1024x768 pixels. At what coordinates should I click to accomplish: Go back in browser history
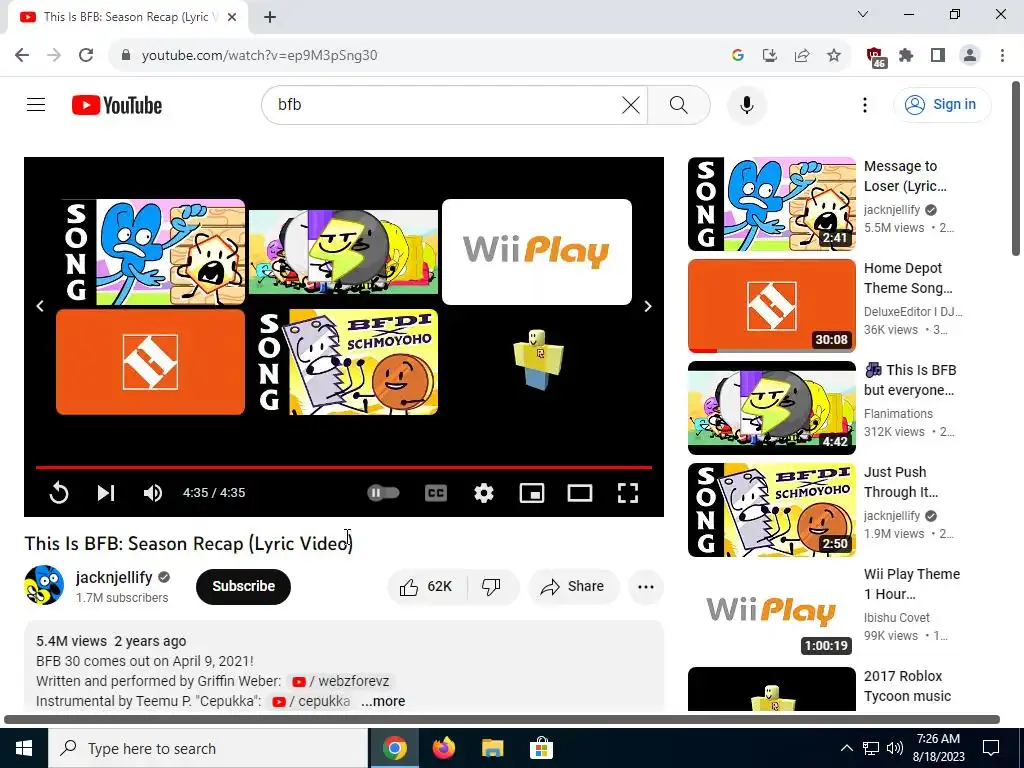coord(22,55)
